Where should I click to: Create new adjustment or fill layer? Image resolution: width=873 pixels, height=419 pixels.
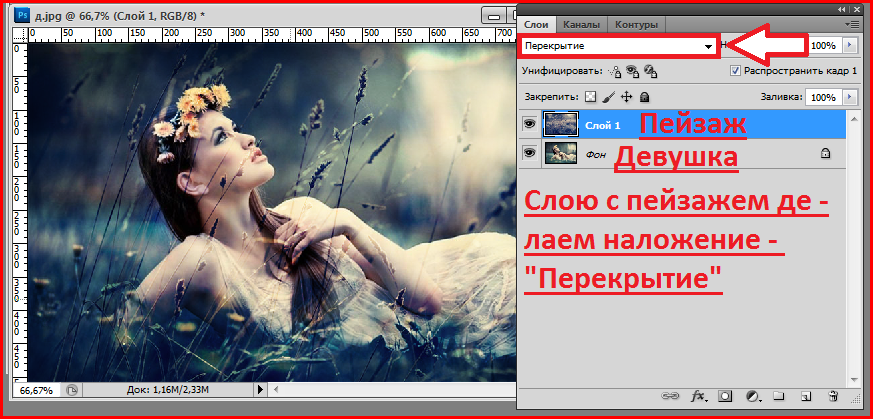click(x=753, y=396)
